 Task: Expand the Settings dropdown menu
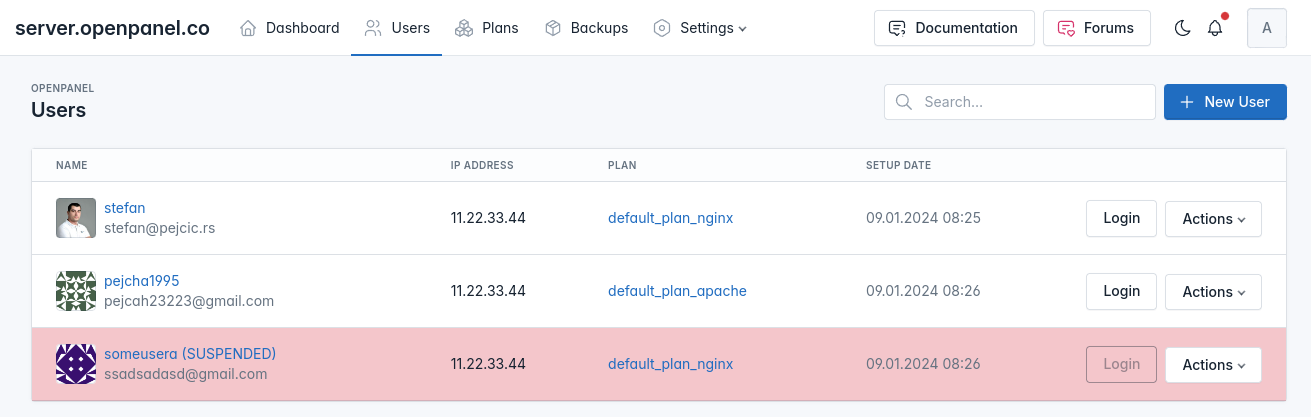pyautogui.click(x=700, y=28)
